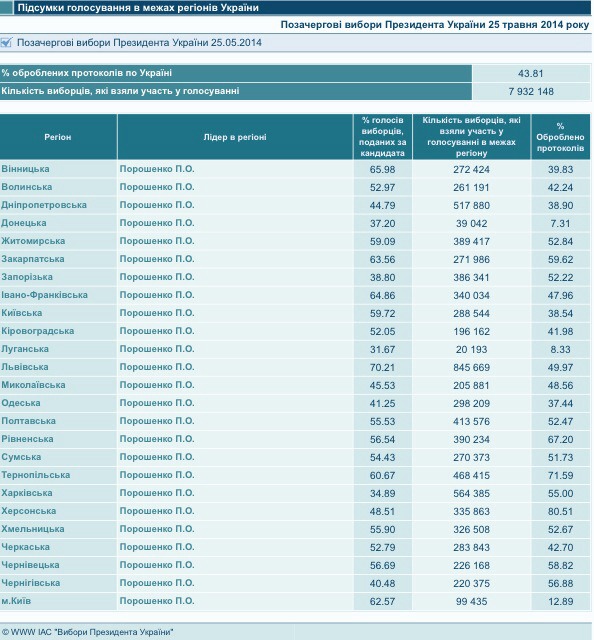594x640 pixels.
Task: Click the Підсумки голосування page title bar
Action: coord(303,8)
